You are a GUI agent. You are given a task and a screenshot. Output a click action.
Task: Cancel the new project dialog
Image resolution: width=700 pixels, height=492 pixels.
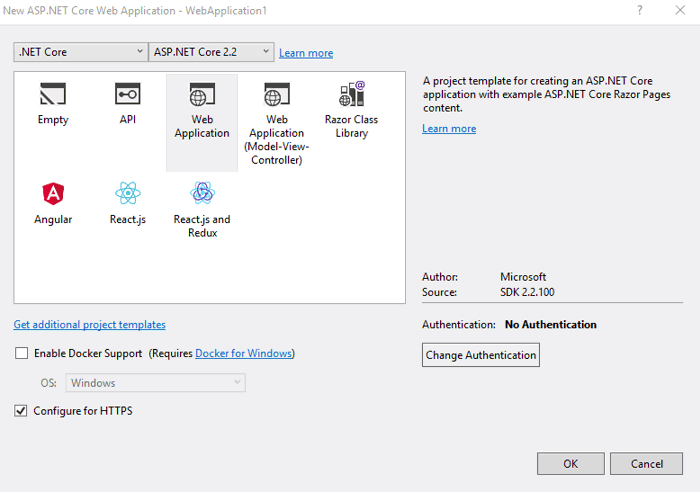click(x=645, y=464)
